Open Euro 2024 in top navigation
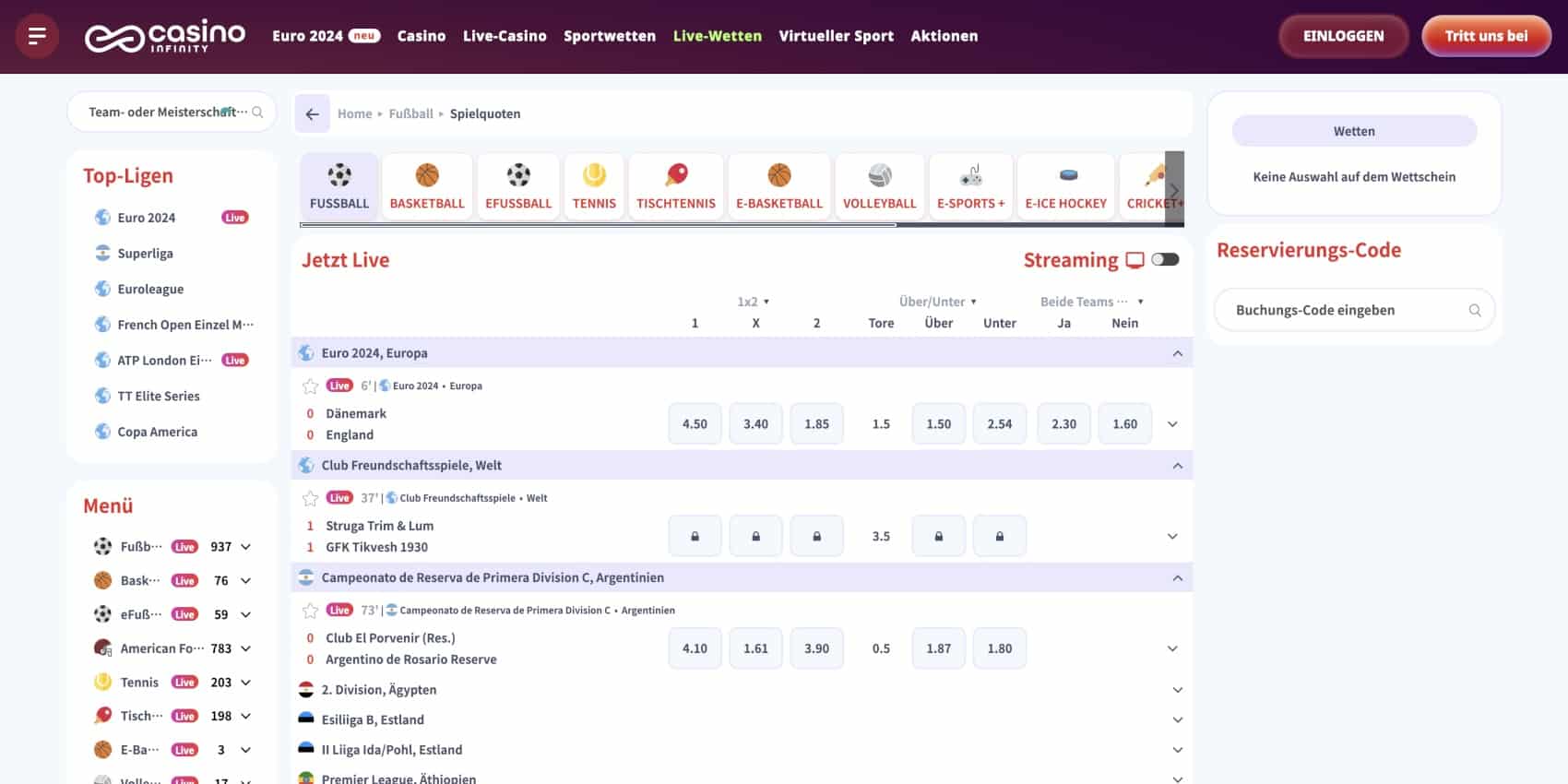This screenshot has height=784, width=1568. 327,36
